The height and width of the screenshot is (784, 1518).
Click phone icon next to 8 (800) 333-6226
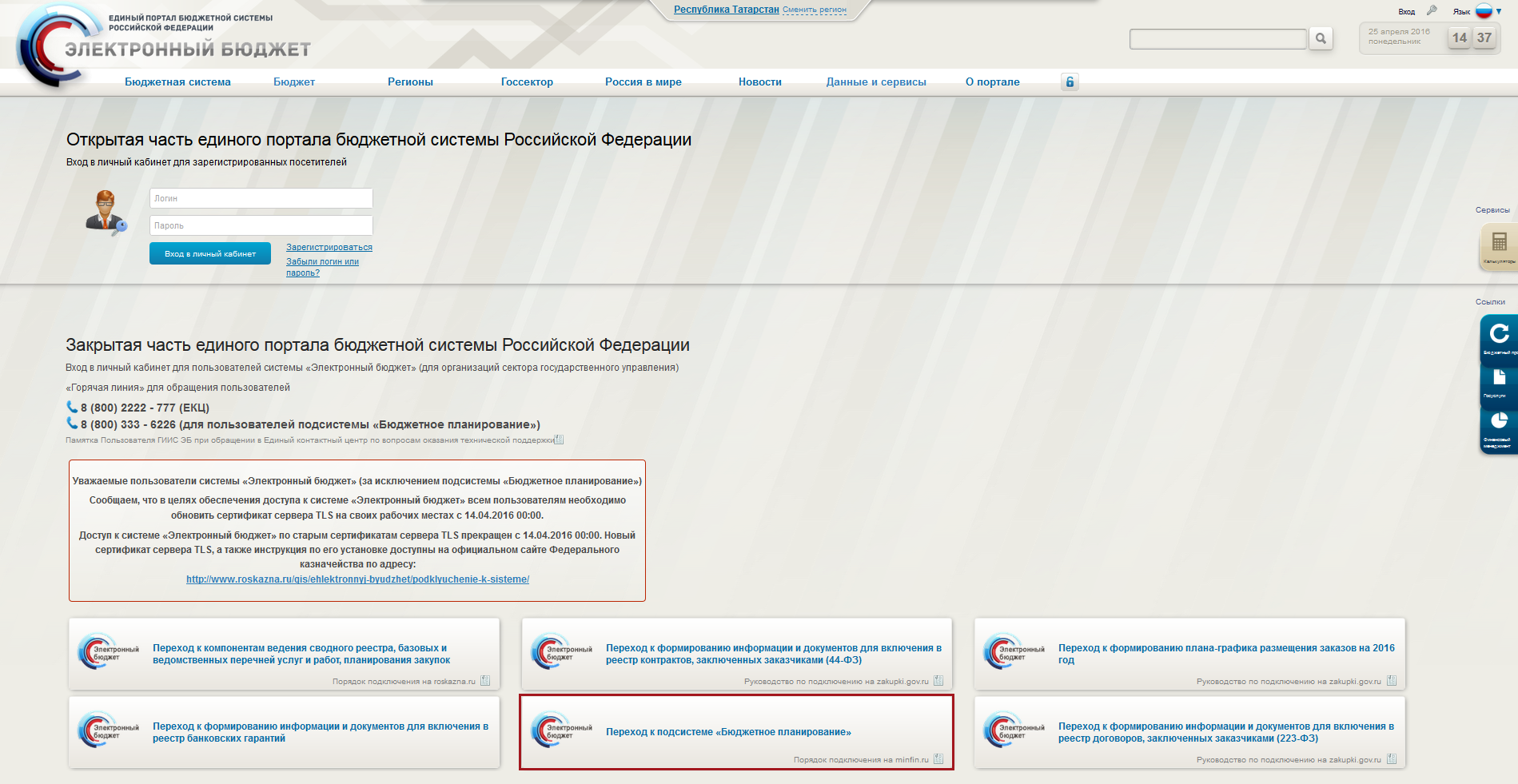coord(72,424)
